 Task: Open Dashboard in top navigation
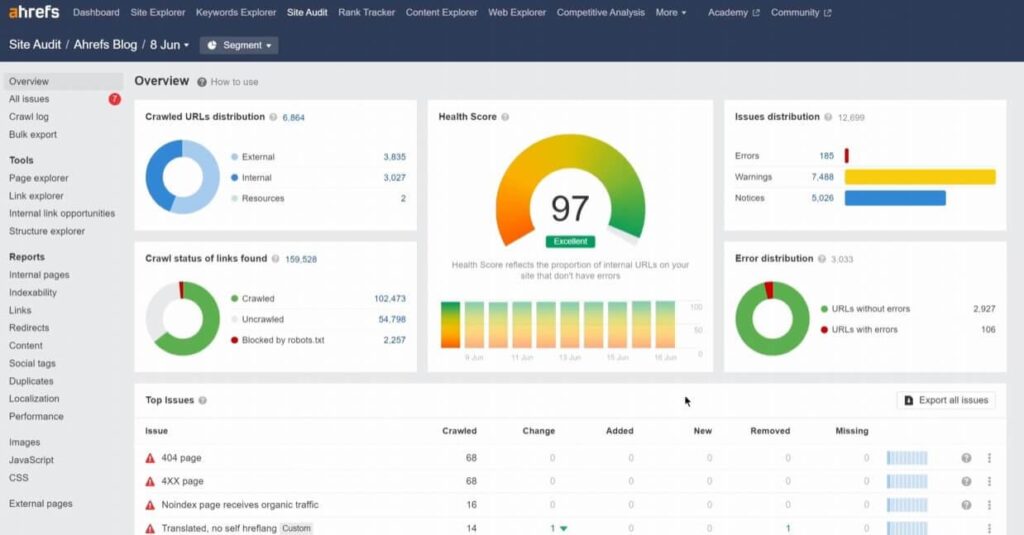tap(96, 12)
